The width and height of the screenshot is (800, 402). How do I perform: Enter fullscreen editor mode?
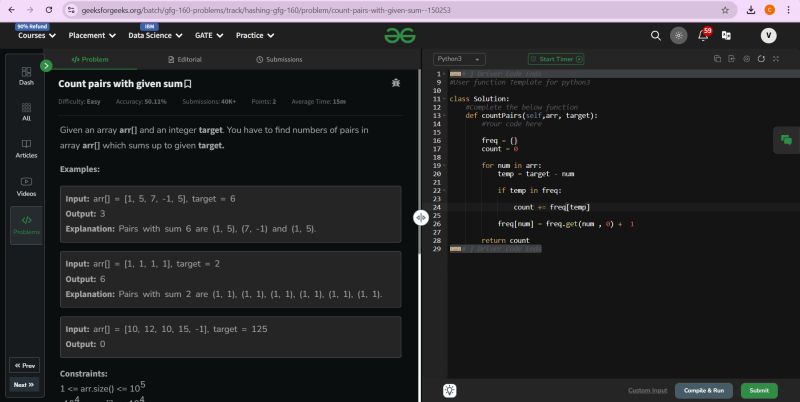pos(776,59)
